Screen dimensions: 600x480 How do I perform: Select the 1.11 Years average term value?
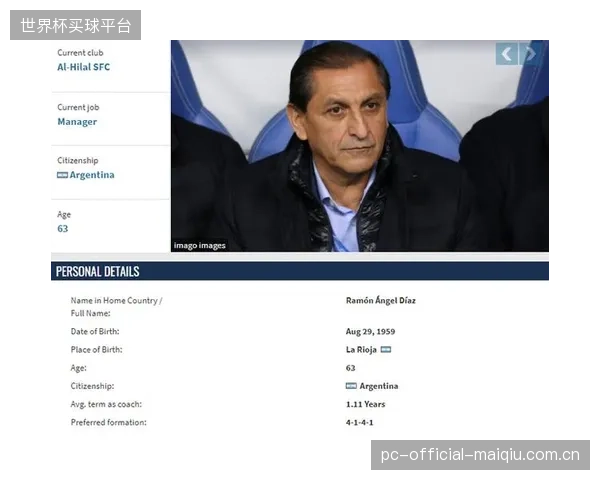(365, 404)
